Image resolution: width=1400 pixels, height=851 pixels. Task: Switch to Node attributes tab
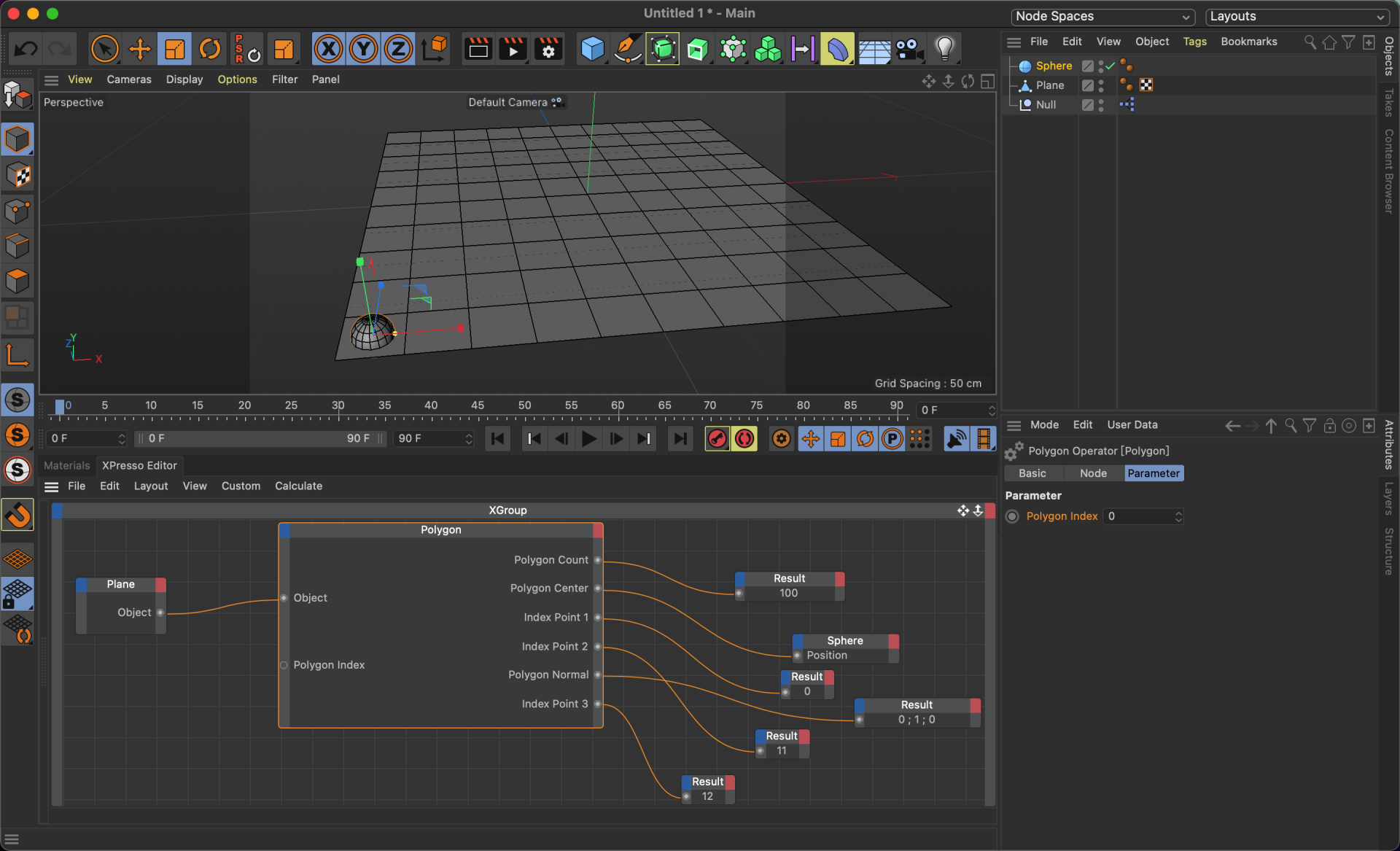(x=1093, y=473)
